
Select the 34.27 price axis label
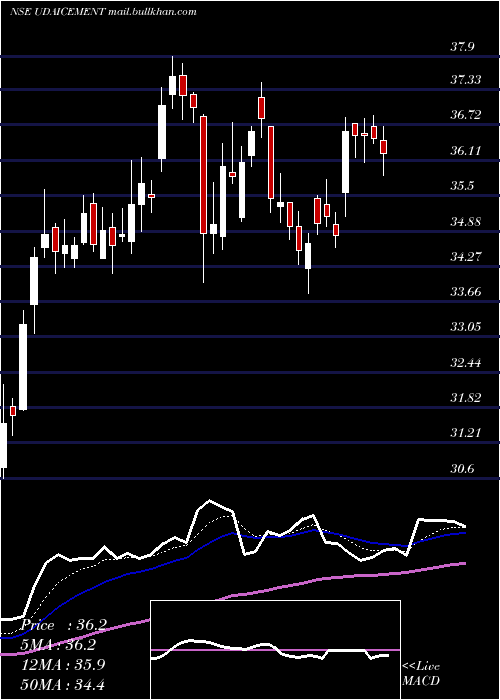466,257
